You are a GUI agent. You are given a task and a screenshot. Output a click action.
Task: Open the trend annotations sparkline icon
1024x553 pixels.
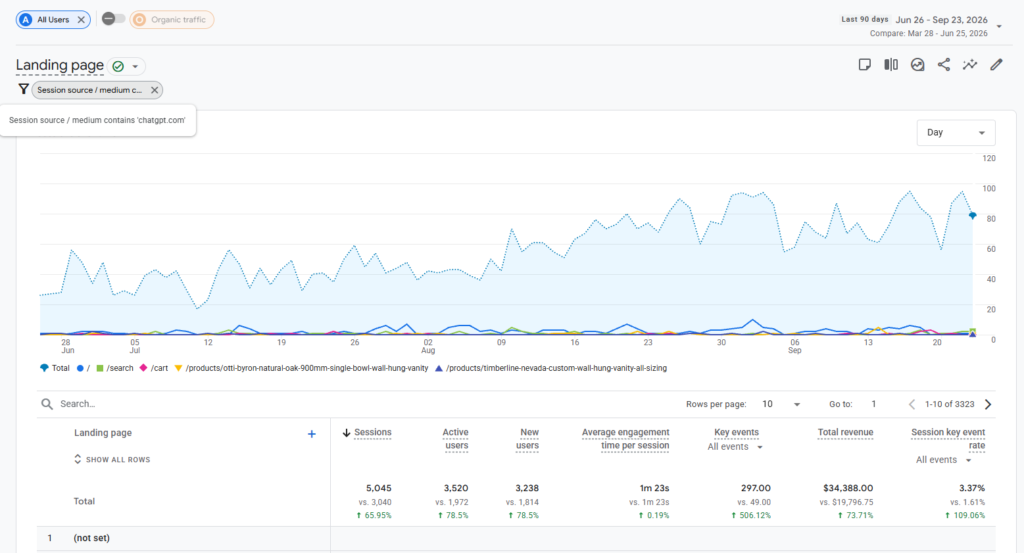click(x=970, y=65)
